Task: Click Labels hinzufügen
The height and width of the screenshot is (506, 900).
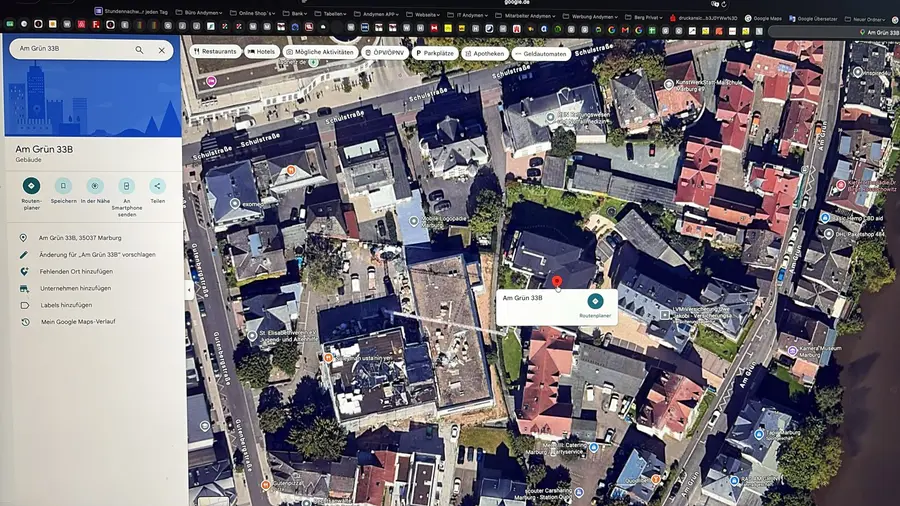Action: 66,305
